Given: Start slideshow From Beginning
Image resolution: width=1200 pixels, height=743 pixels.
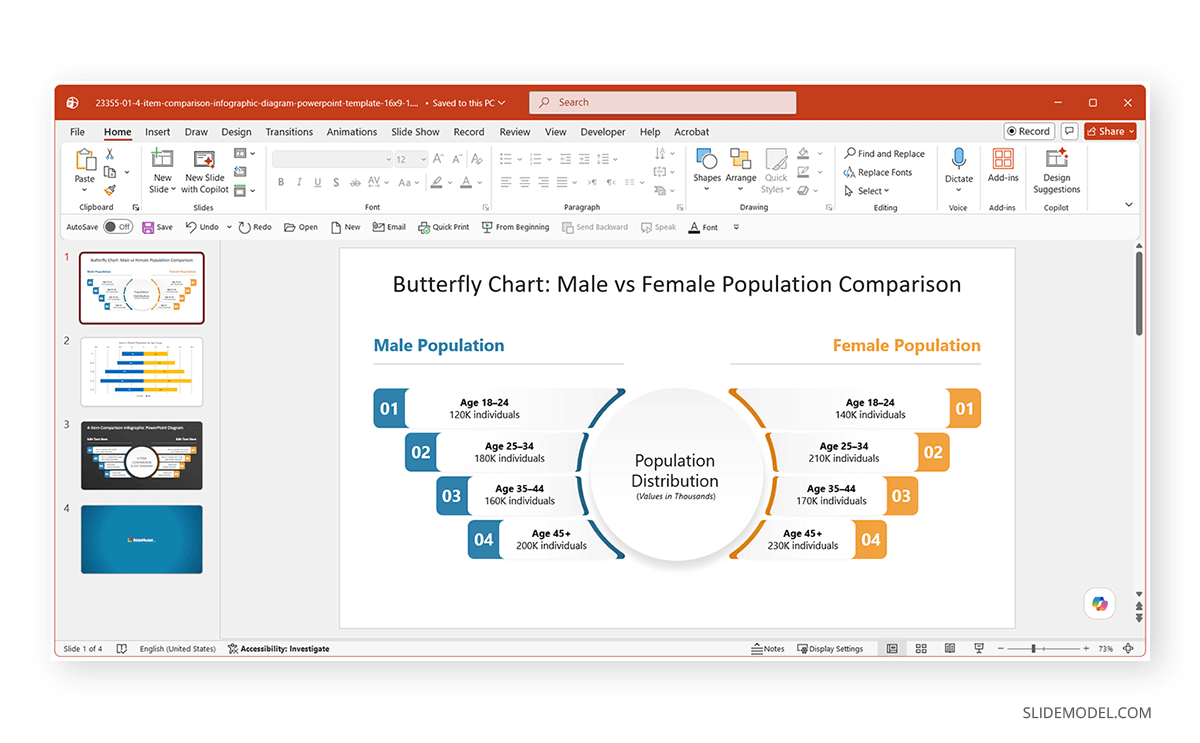Looking at the screenshot, I should (x=515, y=227).
